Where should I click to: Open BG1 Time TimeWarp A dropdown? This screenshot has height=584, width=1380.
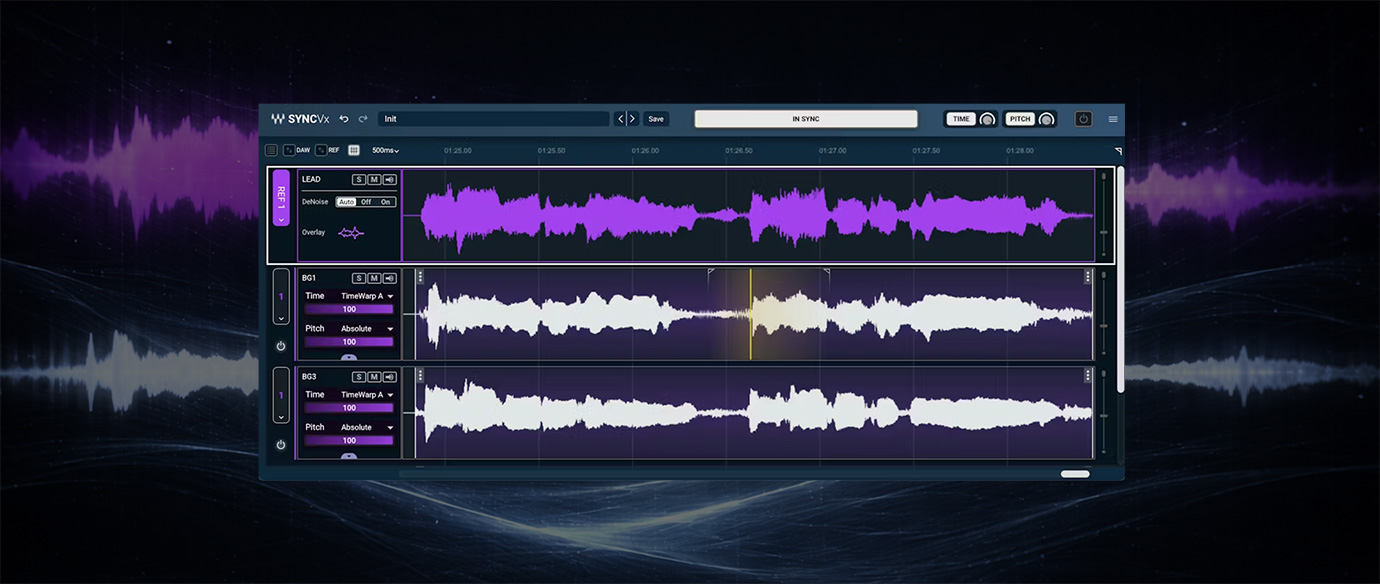(x=367, y=296)
